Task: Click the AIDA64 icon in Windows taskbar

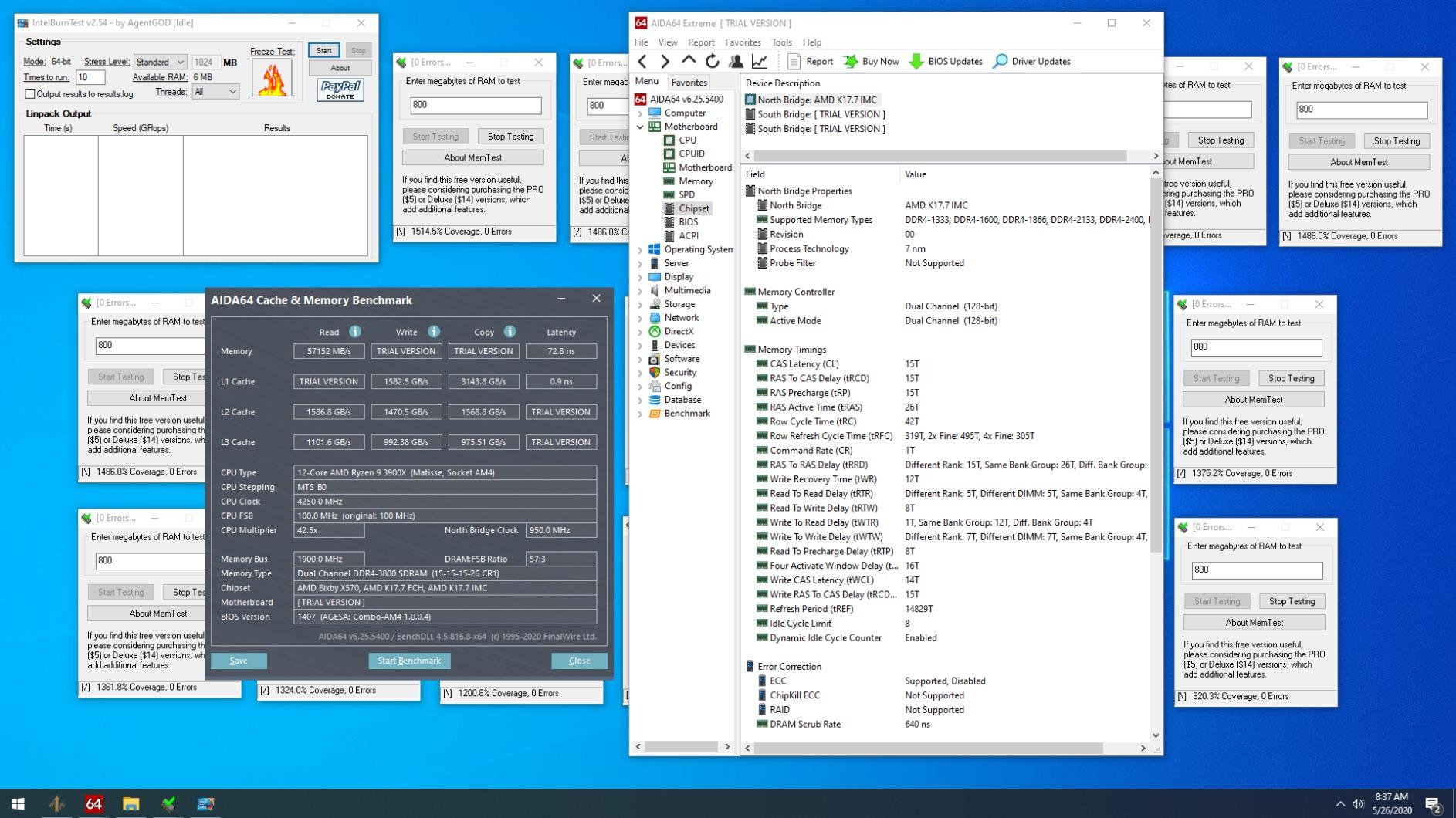Action: 93,804
